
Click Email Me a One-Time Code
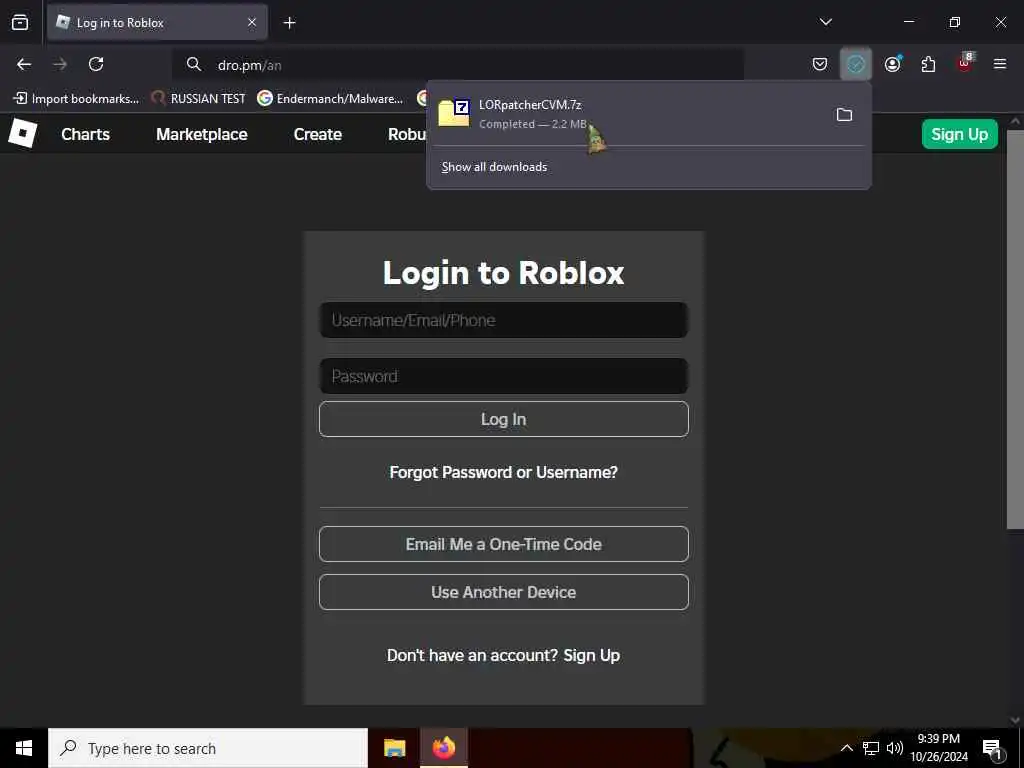click(504, 544)
